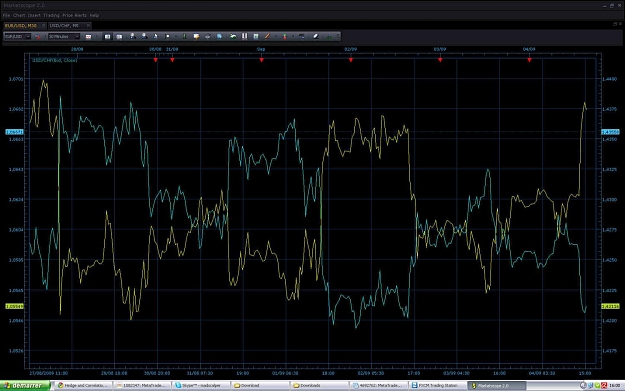Click the yellow price tag on left axis
625x391 pixels.
tap(14, 306)
